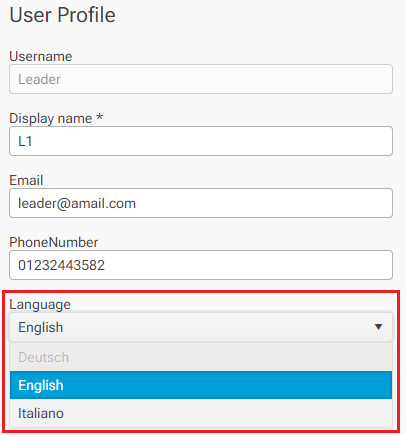Click the L1 display name value

25,141
